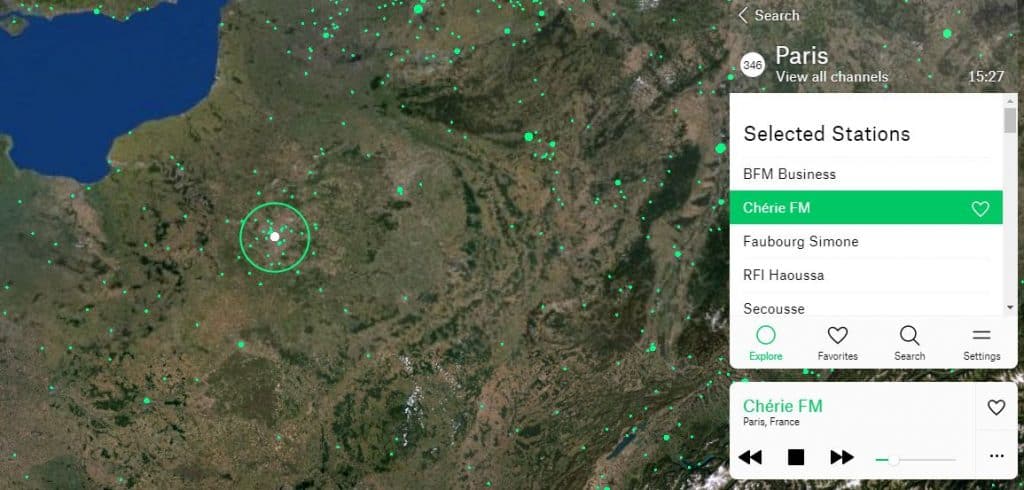The width and height of the screenshot is (1024, 490).
Task: Open the Settings tab icon
Action: pyautogui.click(x=981, y=336)
